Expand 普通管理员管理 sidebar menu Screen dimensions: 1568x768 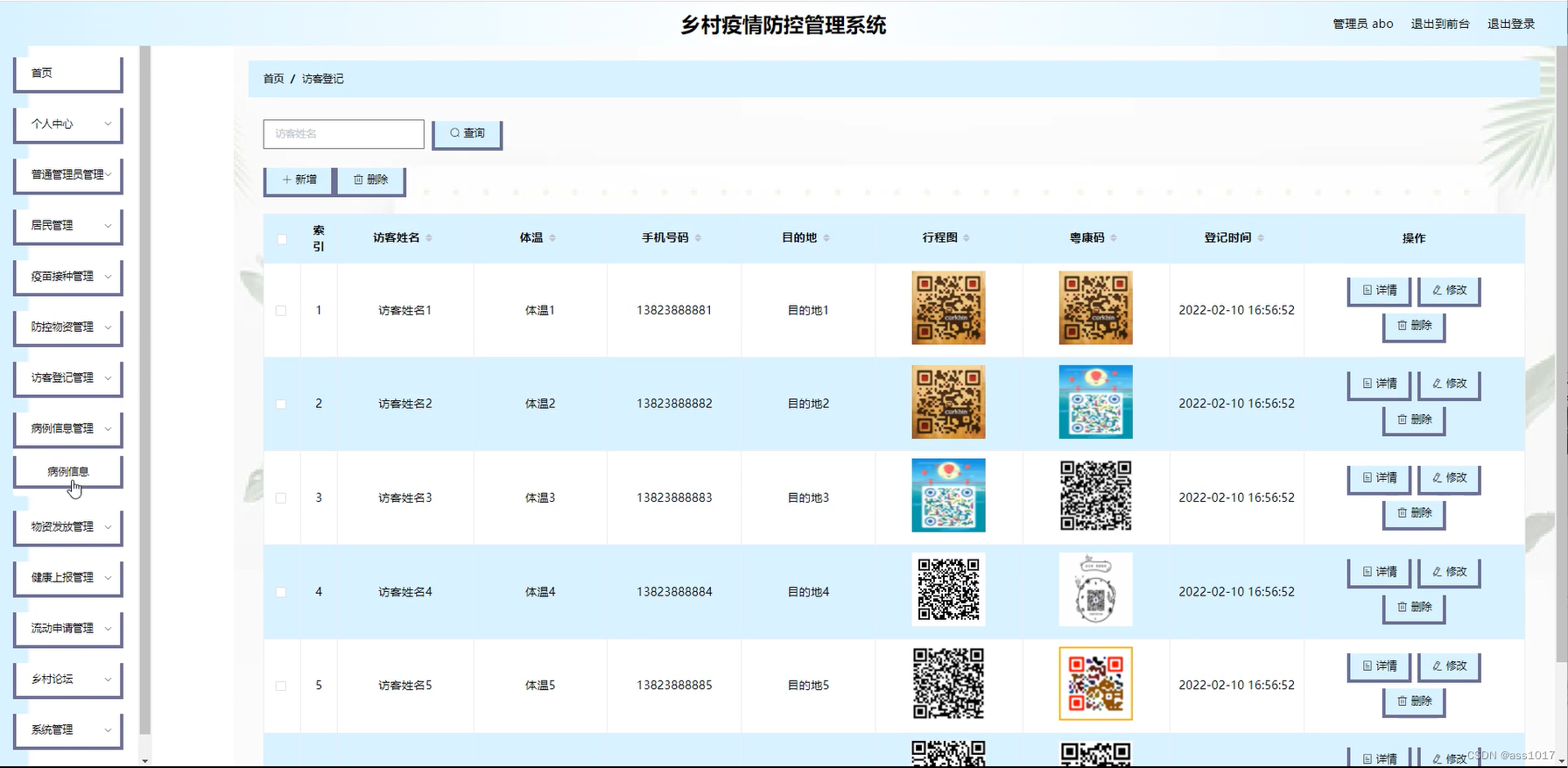[67, 175]
